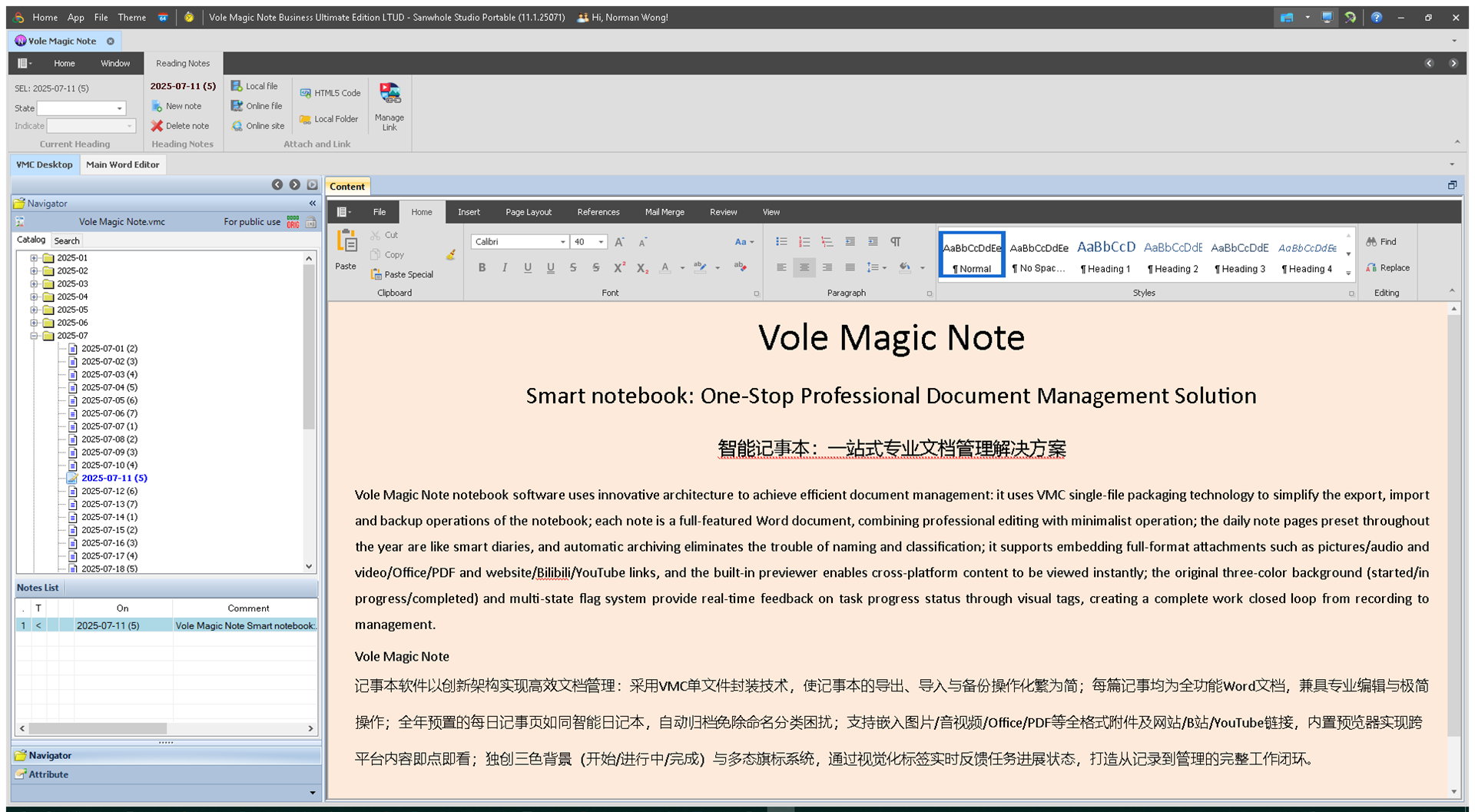Click the Format Painter brush icon
Image resolution: width=1475 pixels, height=812 pixels.
451,255
